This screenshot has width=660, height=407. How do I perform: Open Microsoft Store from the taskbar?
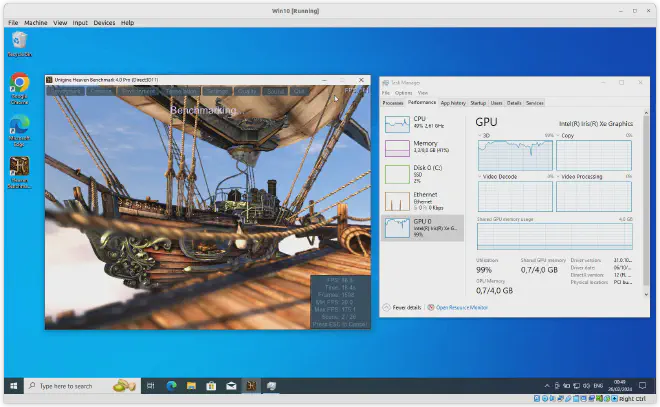pyautogui.click(x=211, y=385)
